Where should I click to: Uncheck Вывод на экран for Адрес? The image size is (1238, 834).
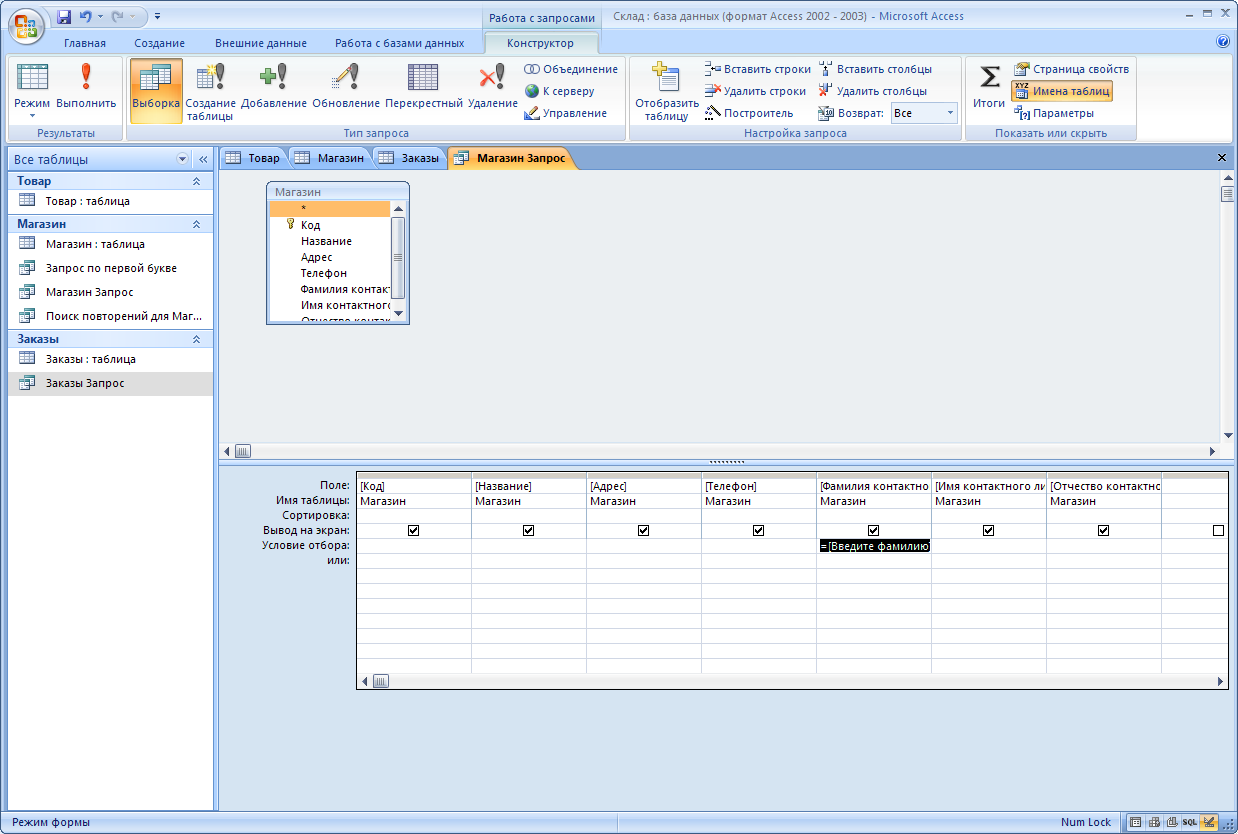[x=643, y=531]
